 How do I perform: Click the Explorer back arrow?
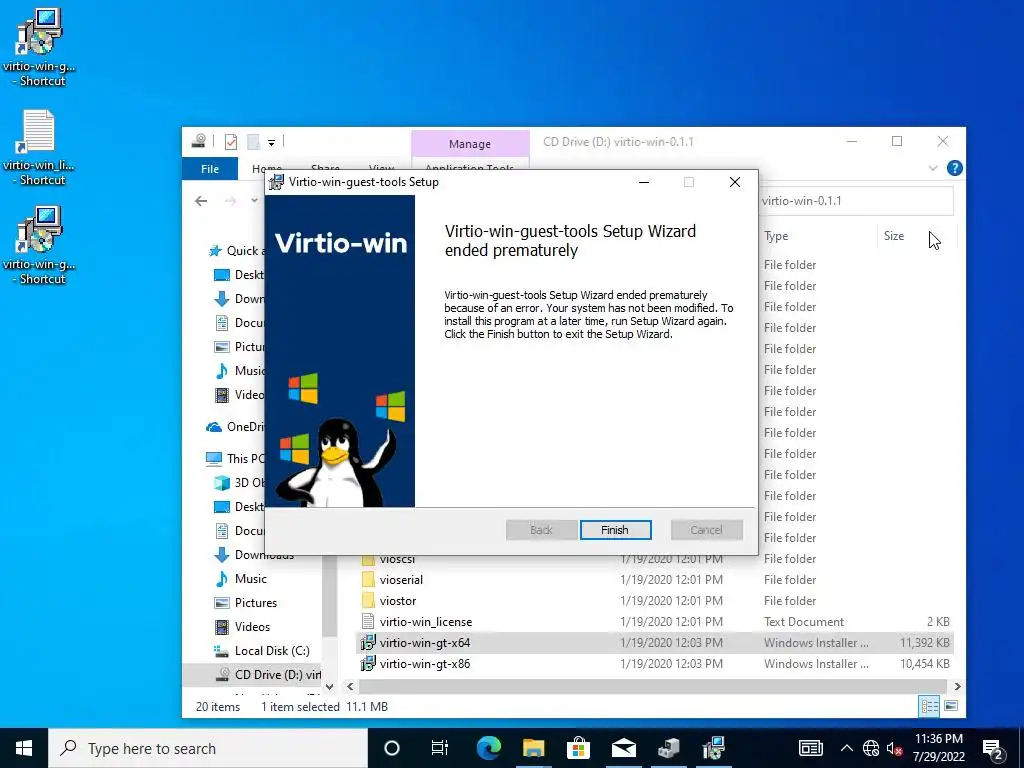(201, 201)
